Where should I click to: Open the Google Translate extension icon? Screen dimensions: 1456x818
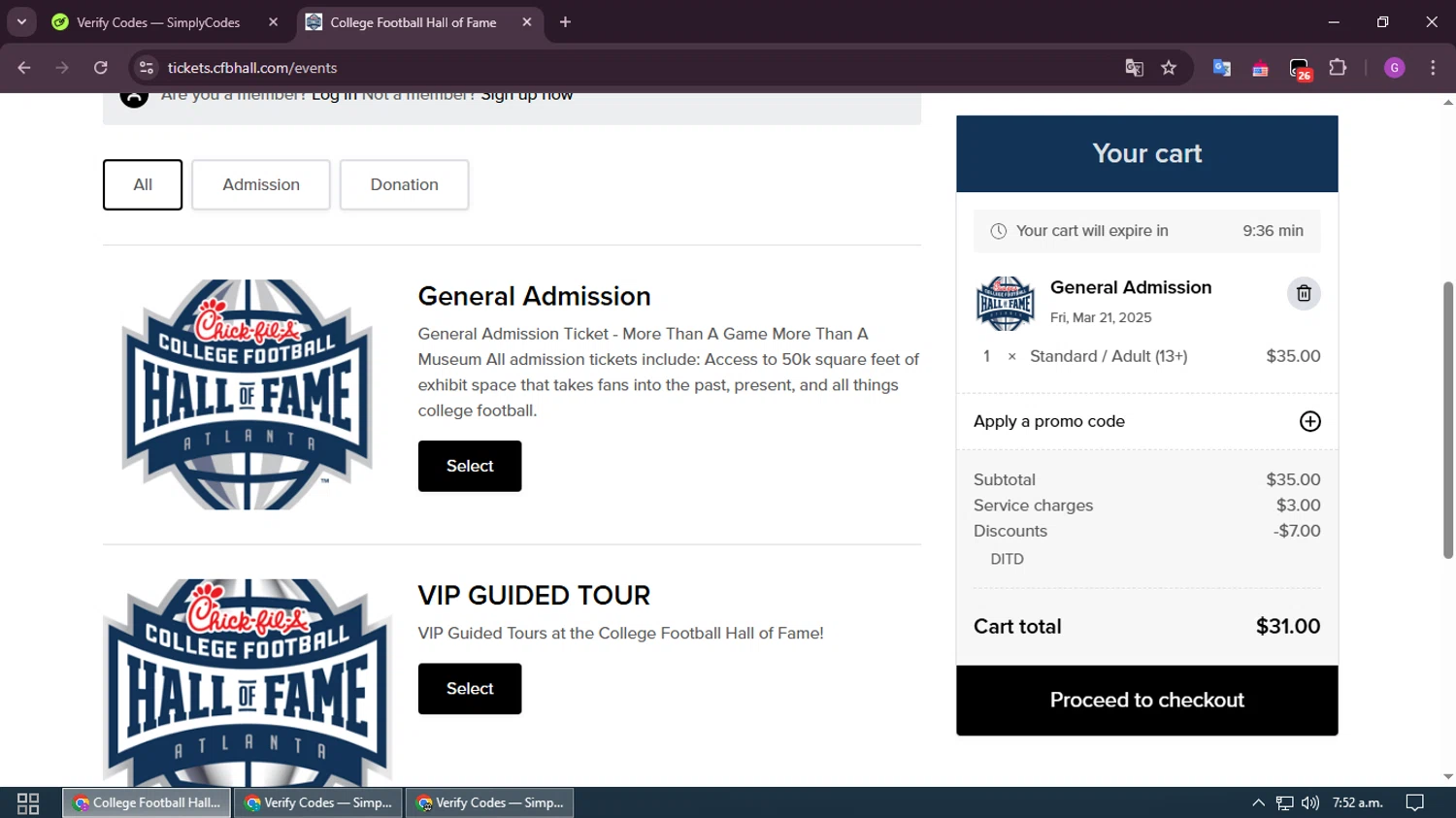[x=1222, y=68]
